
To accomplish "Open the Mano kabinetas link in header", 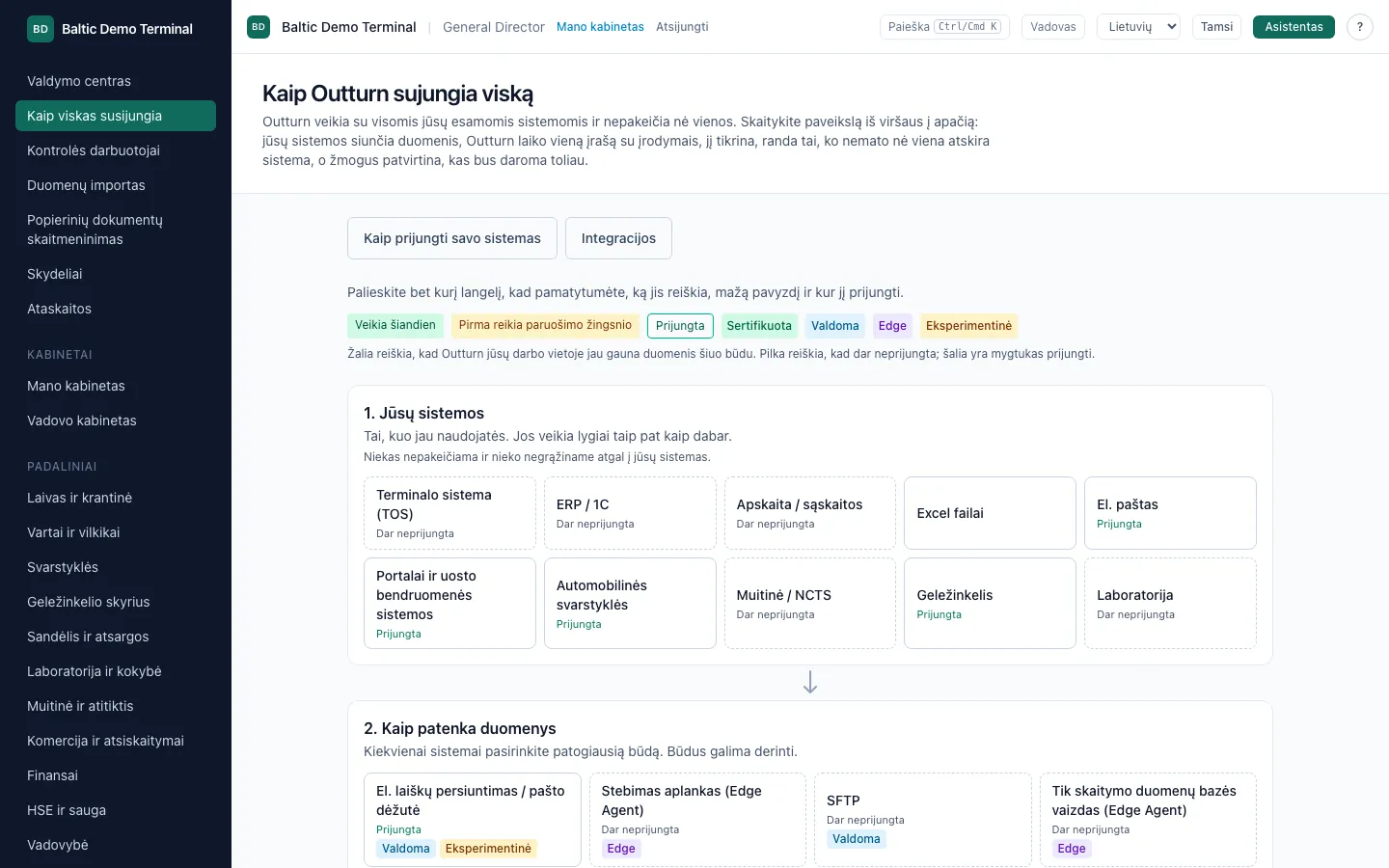I will pyautogui.click(x=600, y=27).
